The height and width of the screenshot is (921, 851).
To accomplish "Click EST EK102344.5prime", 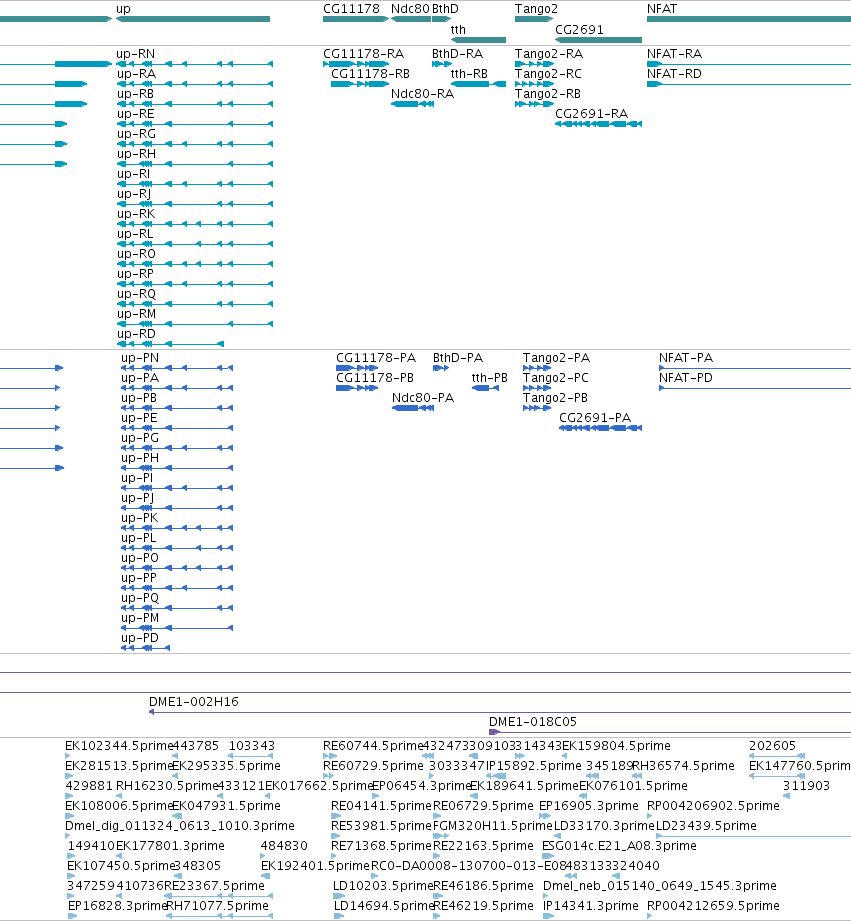I will [x=119, y=746].
